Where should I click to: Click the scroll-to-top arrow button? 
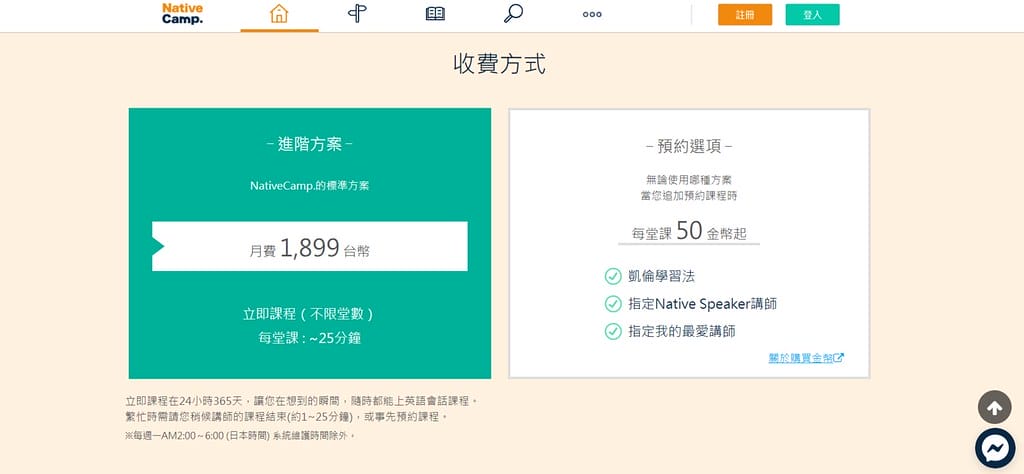(x=994, y=407)
